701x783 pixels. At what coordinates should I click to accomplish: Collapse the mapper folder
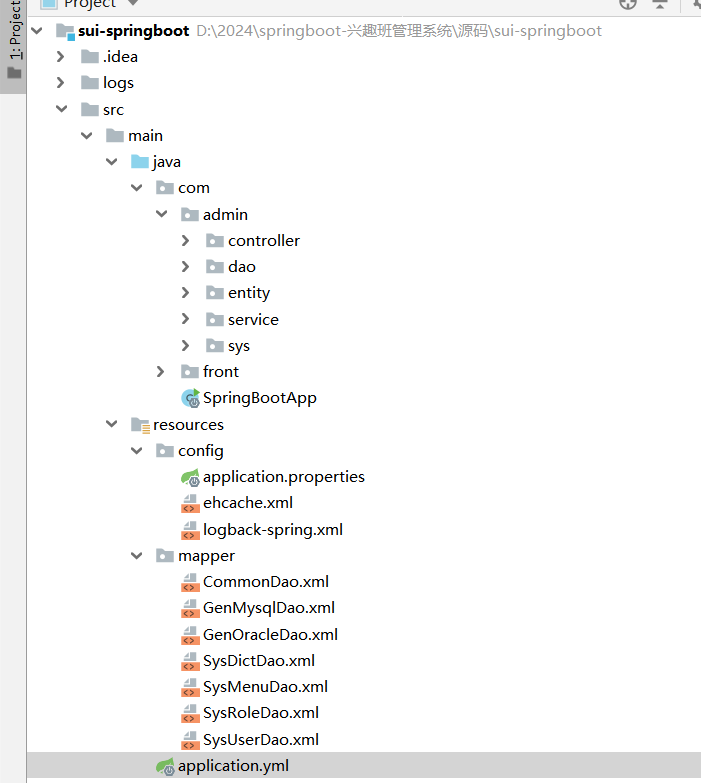click(136, 556)
